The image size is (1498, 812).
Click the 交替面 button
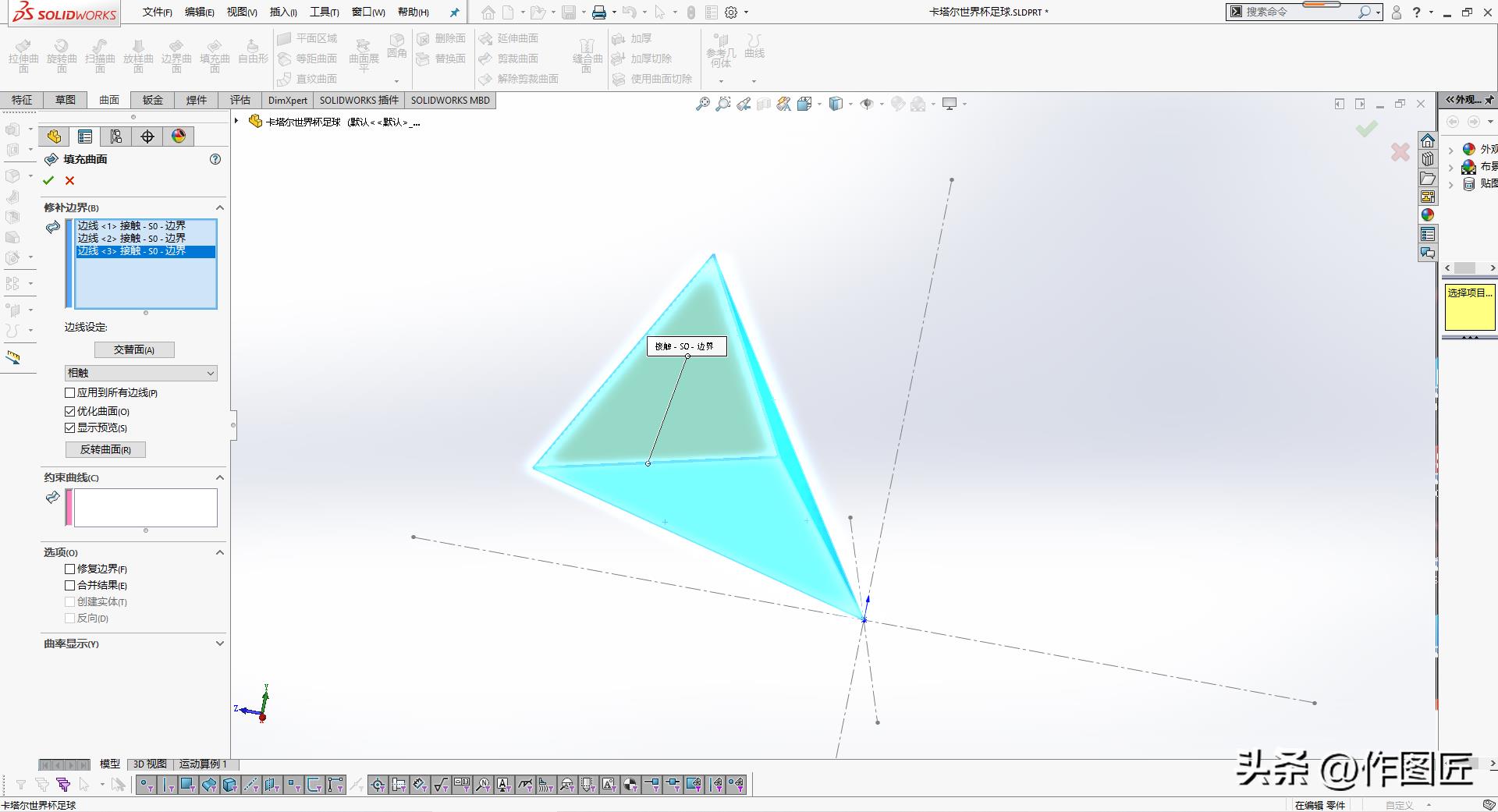pos(134,350)
